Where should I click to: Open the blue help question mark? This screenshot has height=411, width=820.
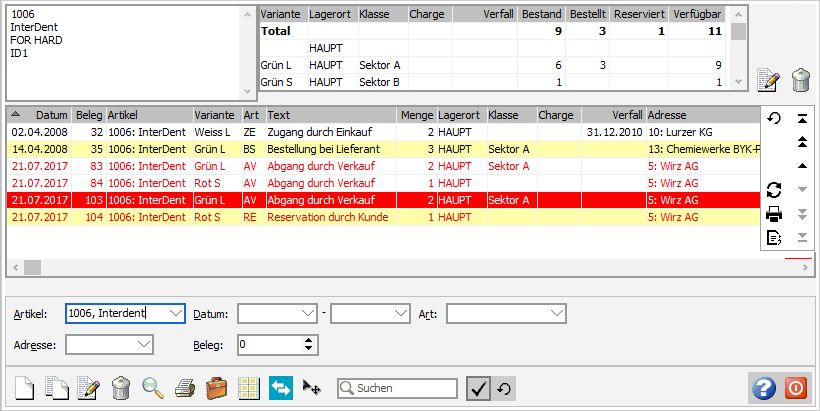pyautogui.click(x=764, y=387)
